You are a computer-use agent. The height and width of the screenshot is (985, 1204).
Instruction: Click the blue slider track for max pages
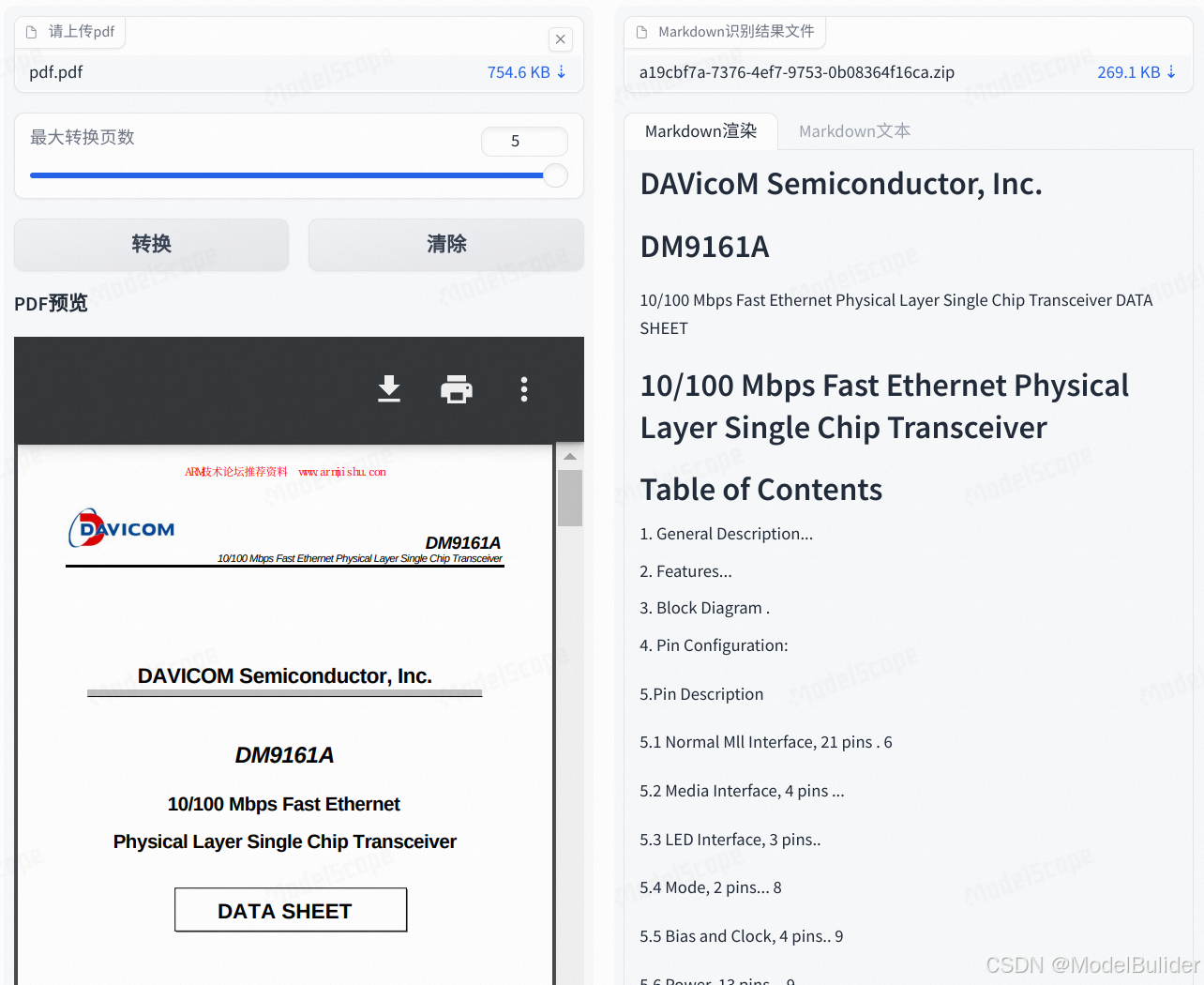(x=286, y=175)
